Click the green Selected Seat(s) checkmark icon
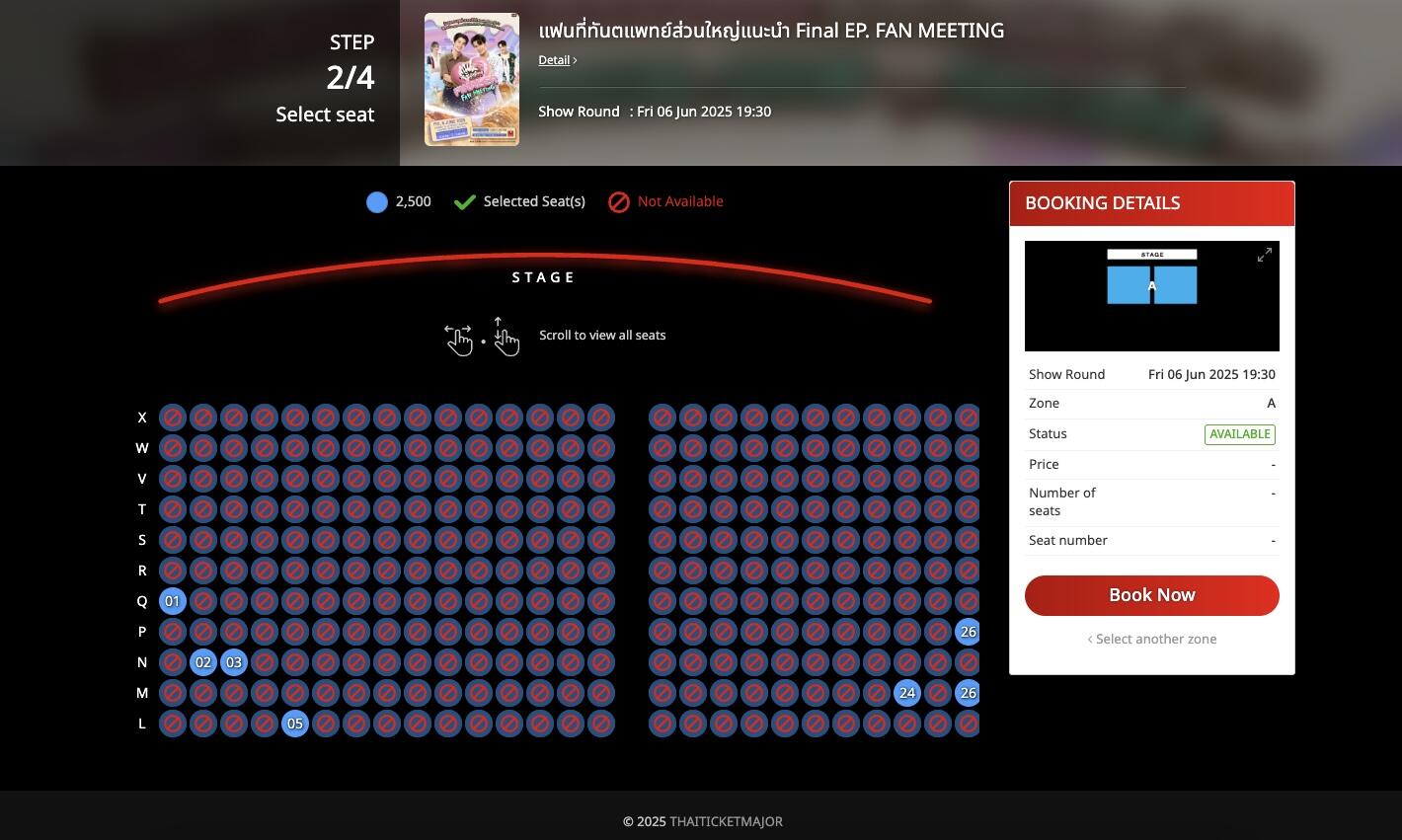The height and width of the screenshot is (840, 1402). point(465,202)
